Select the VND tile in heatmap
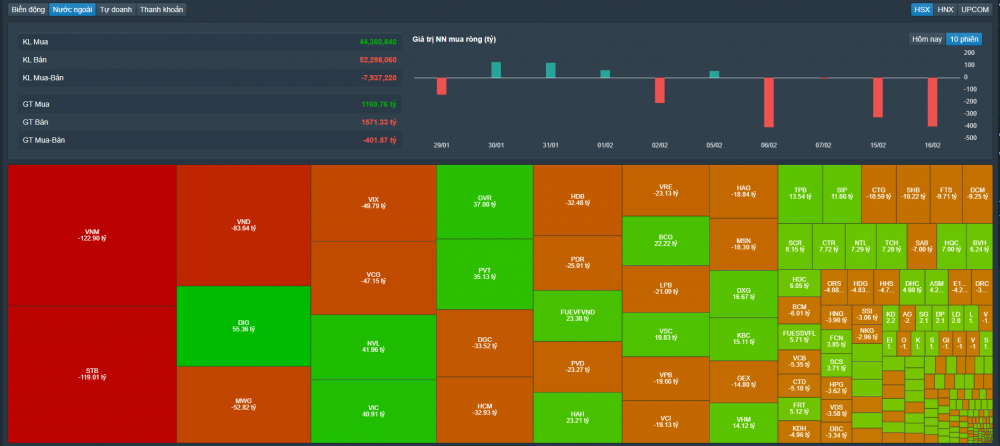Image resolution: width=1000 pixels, height=446 pixels. (243, 225)
